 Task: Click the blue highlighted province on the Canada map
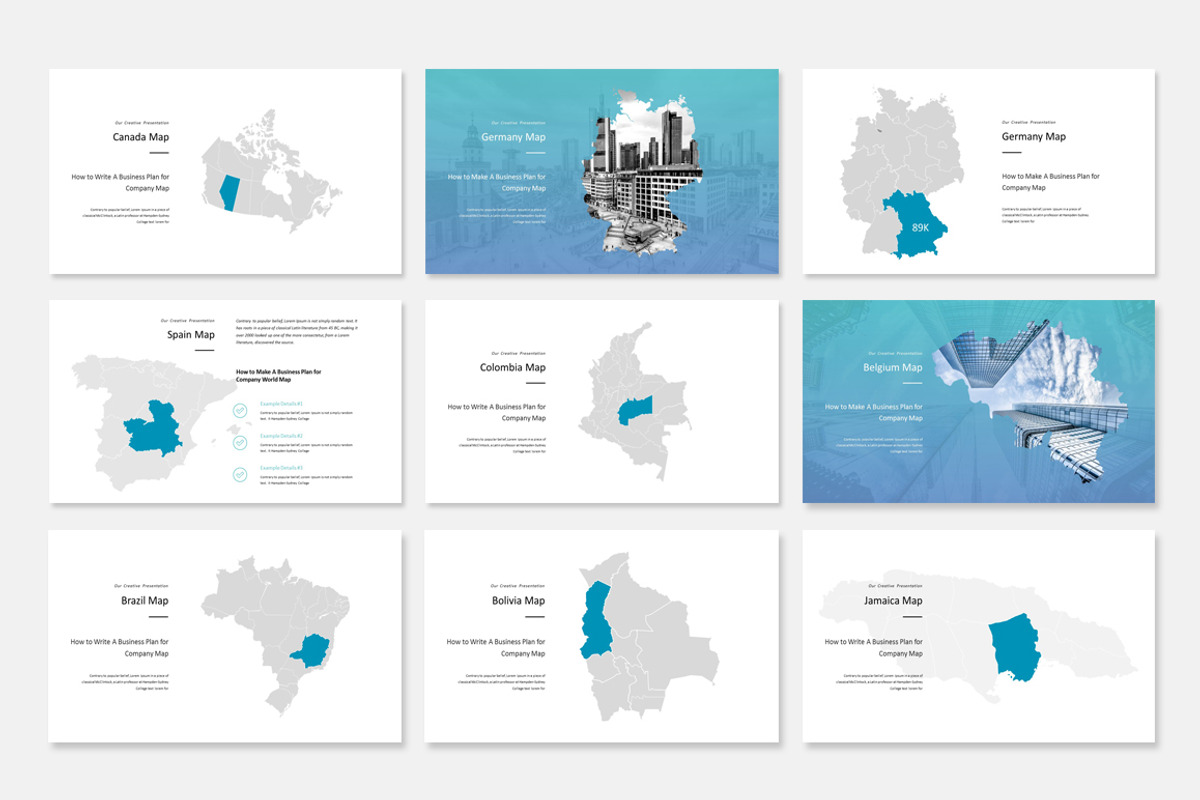click(x=229, y=192)
